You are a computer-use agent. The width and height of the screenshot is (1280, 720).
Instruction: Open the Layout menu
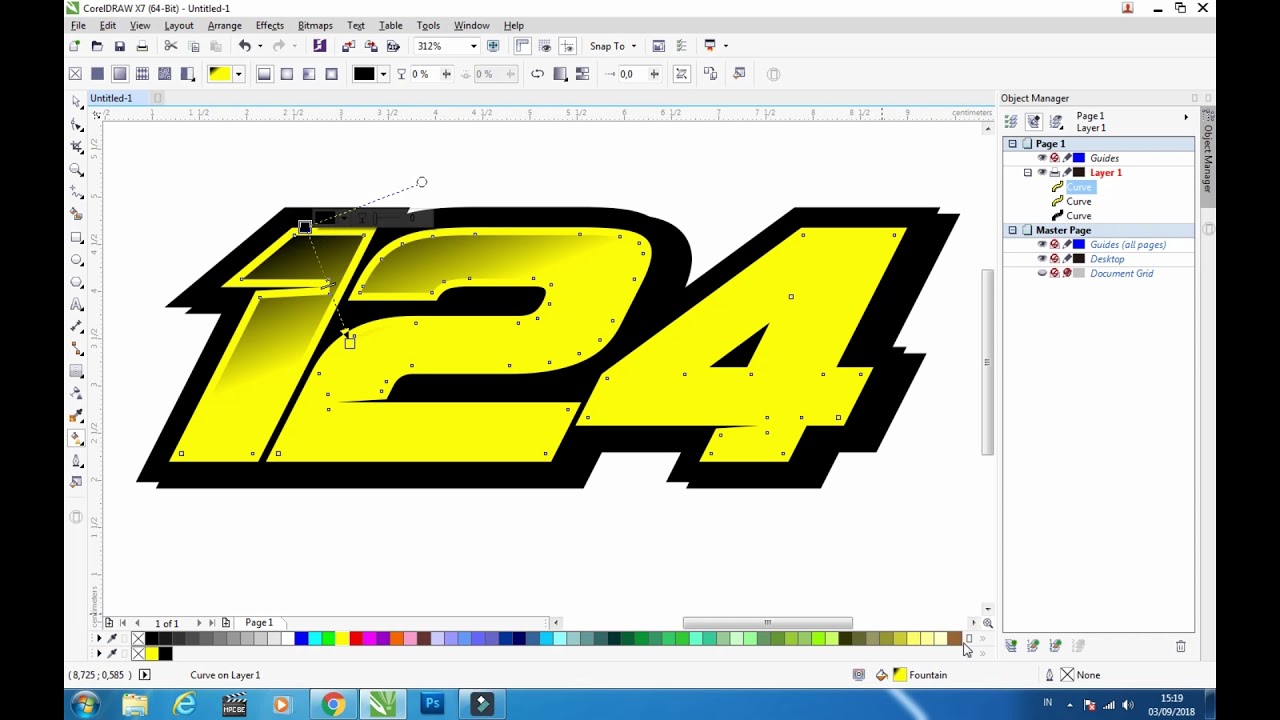tap(179, 25)
